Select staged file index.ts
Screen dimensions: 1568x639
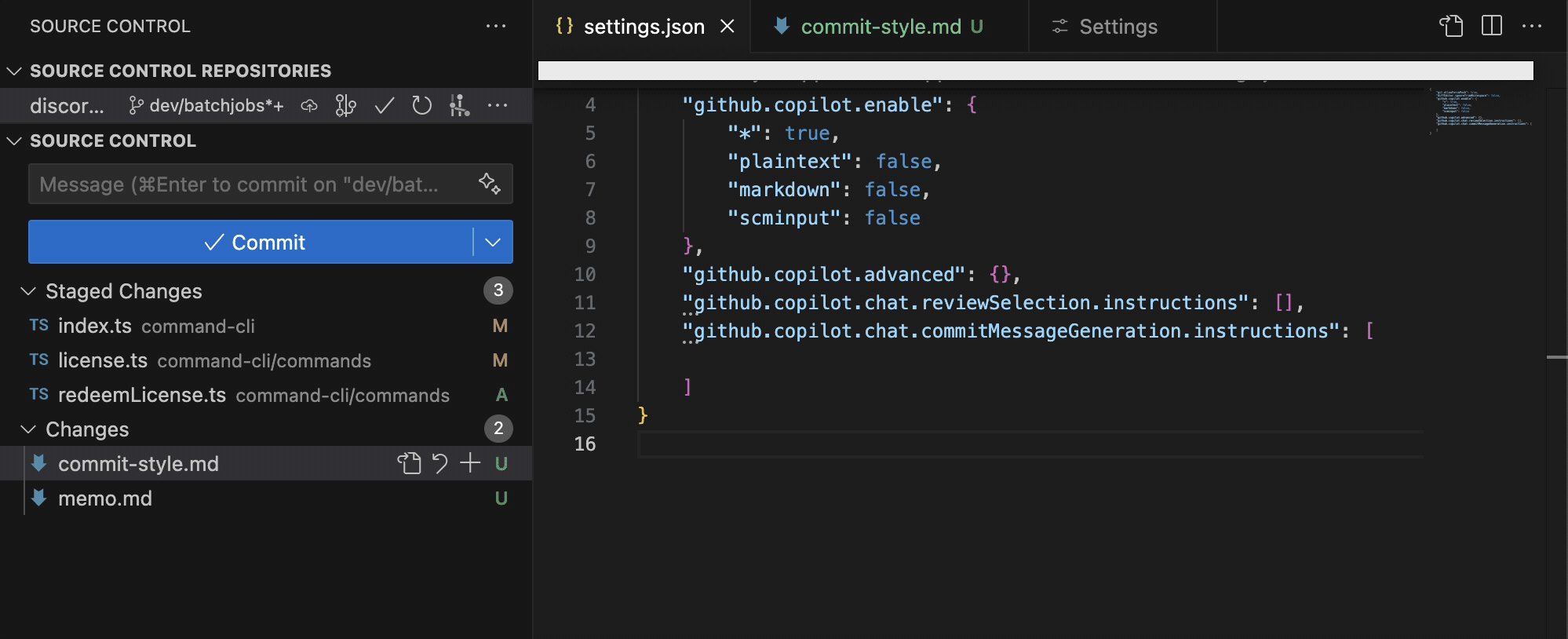point(267,326)
